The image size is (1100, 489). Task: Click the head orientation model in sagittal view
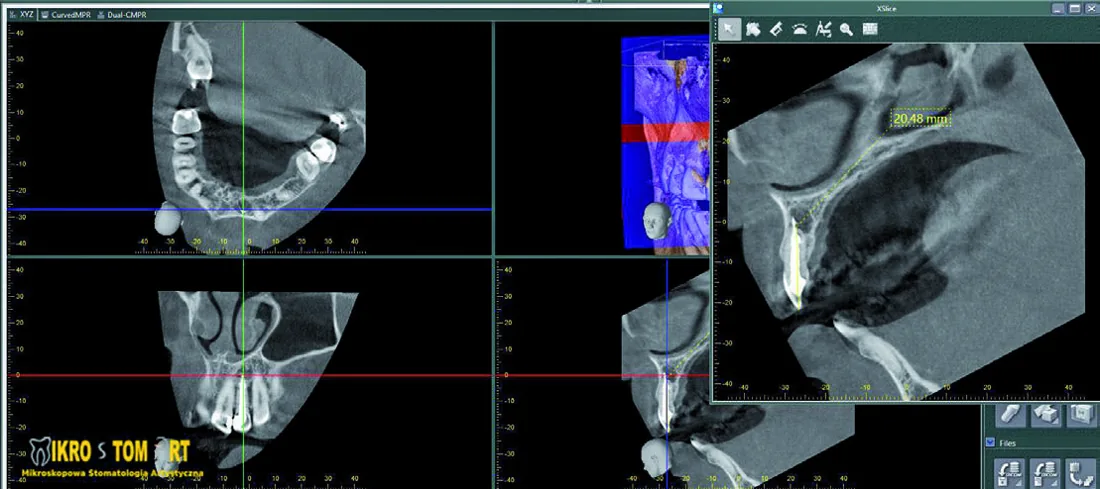[658, 457]
